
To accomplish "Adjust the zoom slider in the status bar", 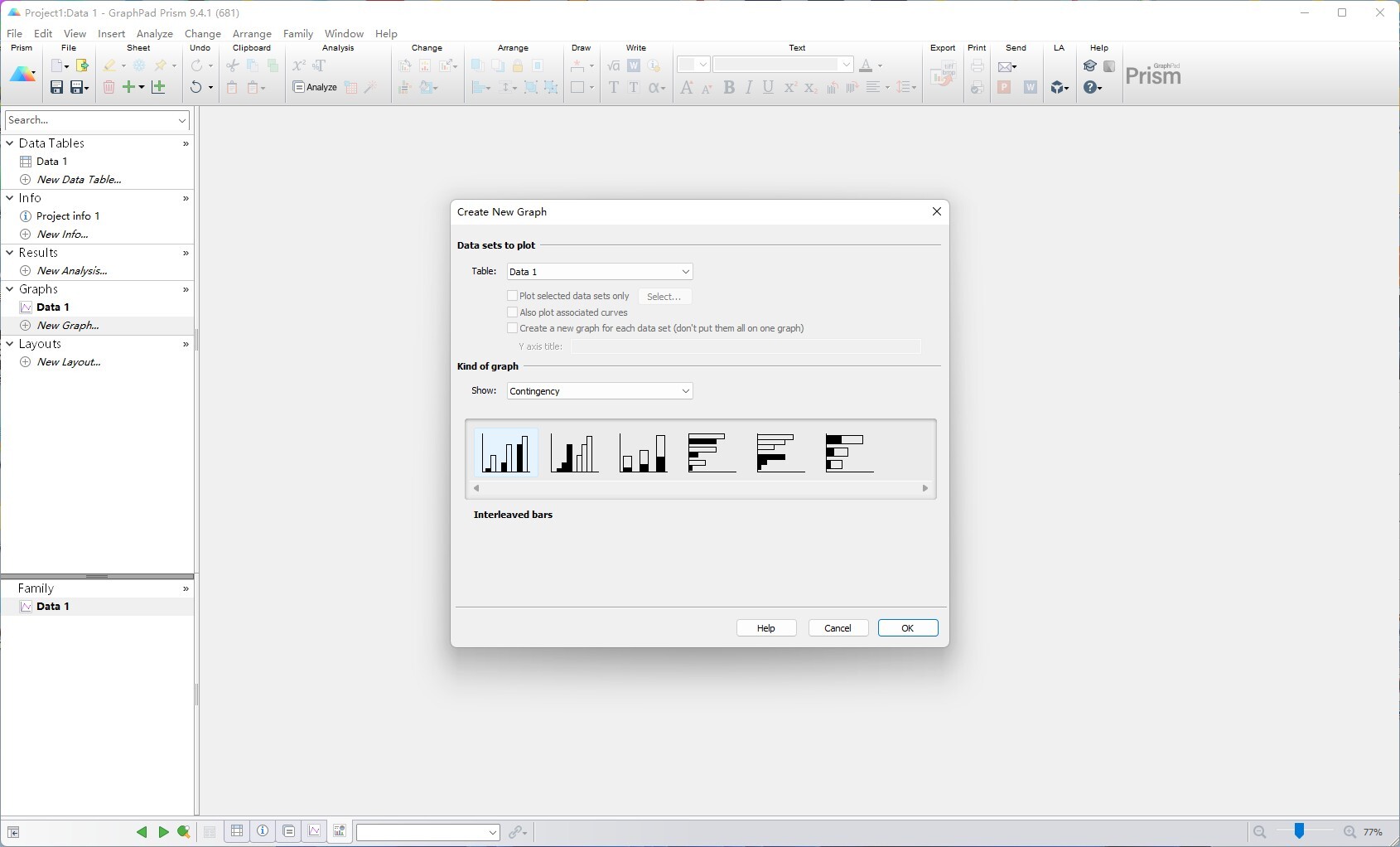I will point(1301,832).
